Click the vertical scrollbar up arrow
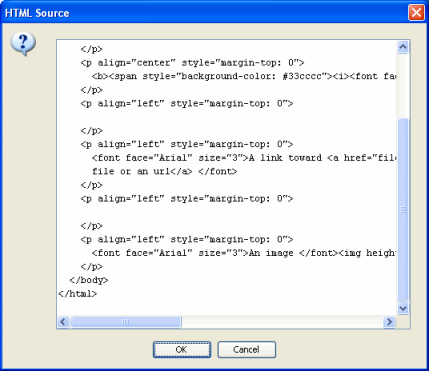Image resolution: width=429 pixels, height=371 pixels. 403,47
